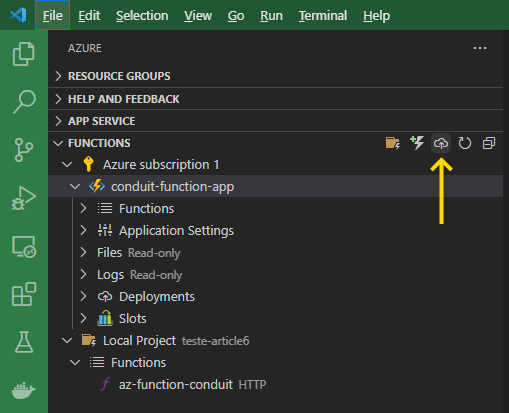Collapse the Local Project node
The image size is (509, 413).
pyautogui.click(x=67, y=341)
